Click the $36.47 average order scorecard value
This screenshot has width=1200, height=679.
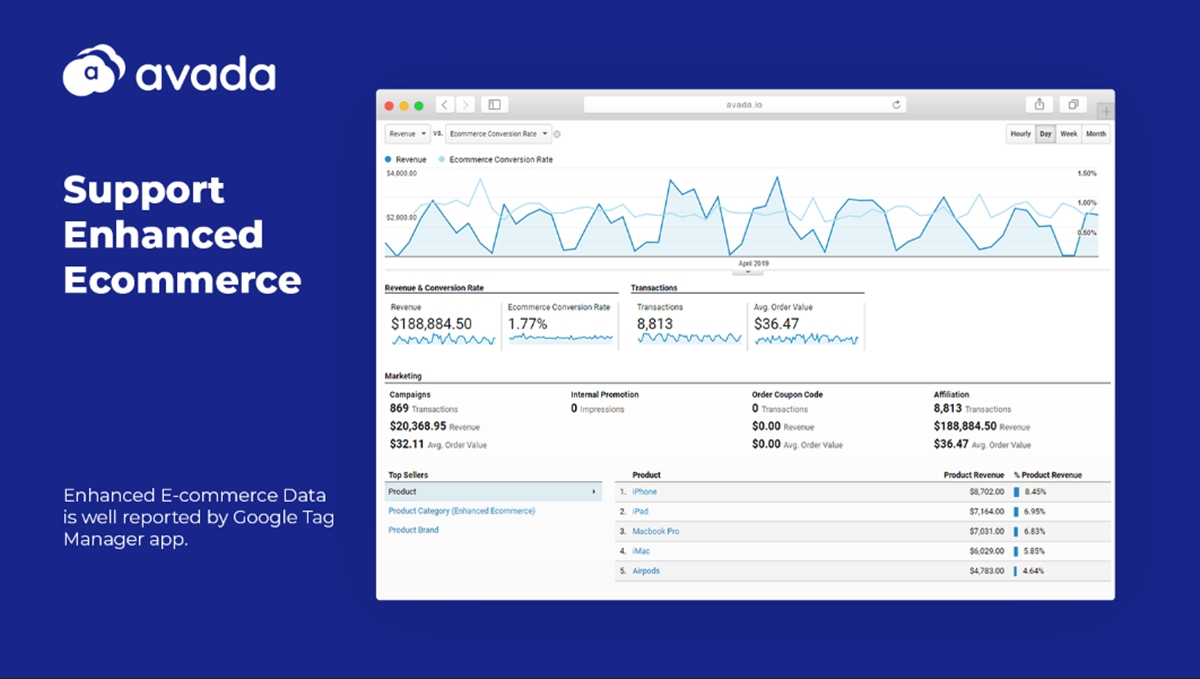pos(777,324)
